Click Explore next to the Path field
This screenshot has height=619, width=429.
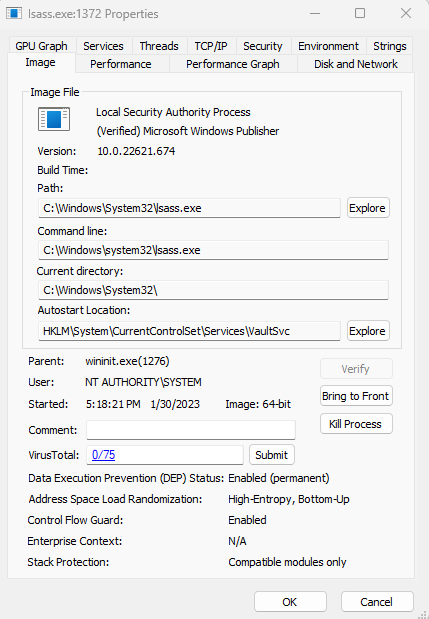click(367, 208)
